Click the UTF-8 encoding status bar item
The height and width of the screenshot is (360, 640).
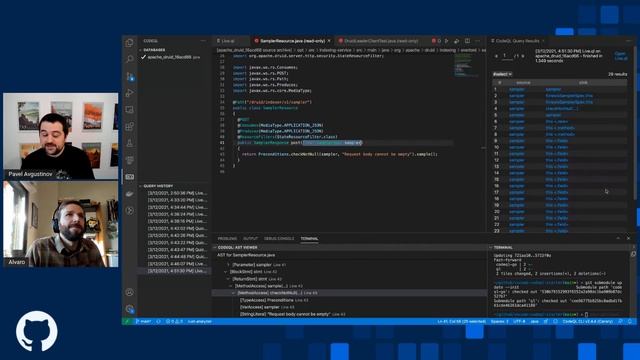(x=519, y=322)
